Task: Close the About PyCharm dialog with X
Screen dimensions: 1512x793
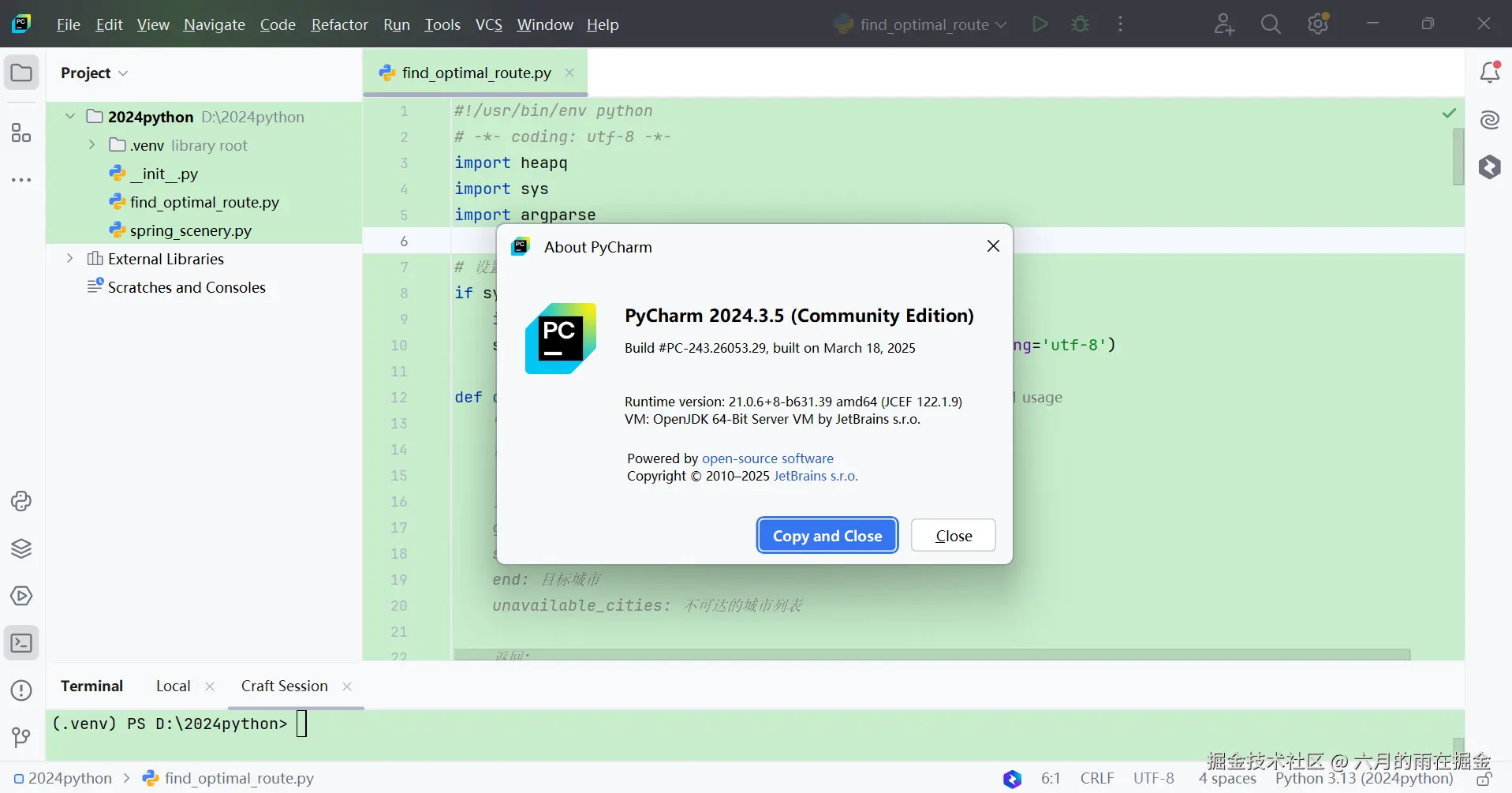Action: point(993,246)
